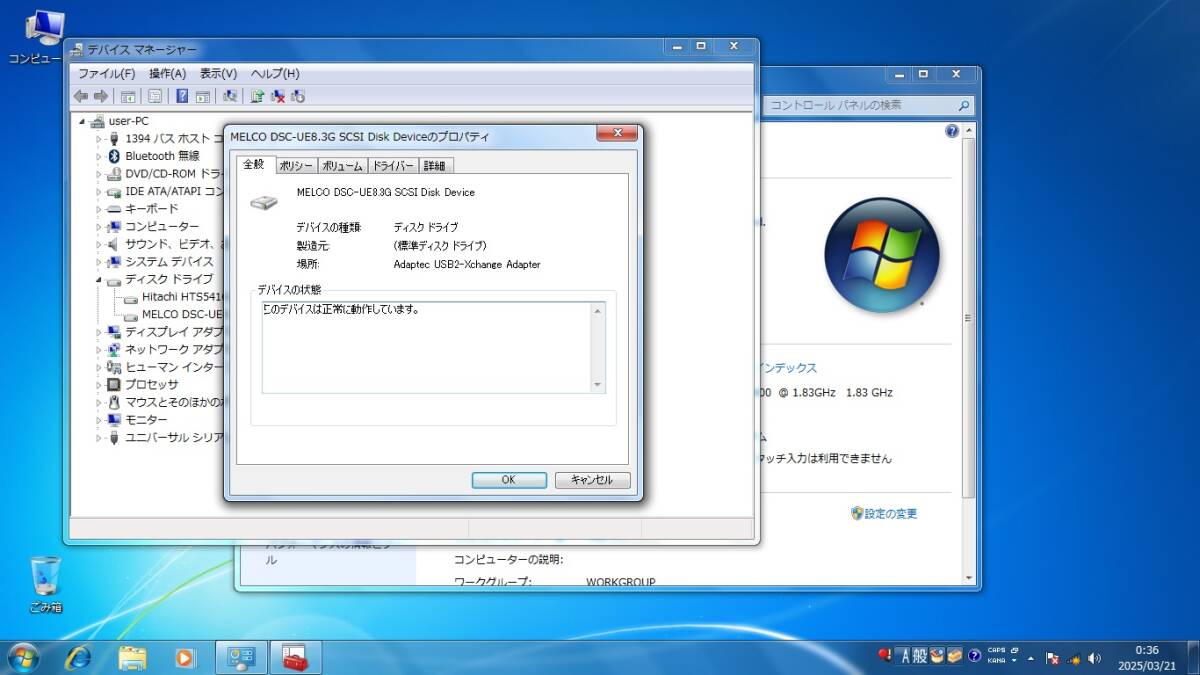Select the 全般 tab
Image resolution: width=1200 pixels, height=675 pixels.
(254, 164)
